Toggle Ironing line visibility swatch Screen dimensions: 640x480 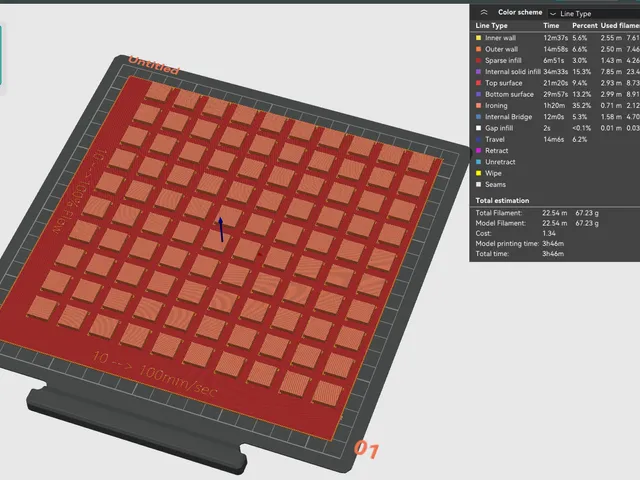(x=478, y=105)
